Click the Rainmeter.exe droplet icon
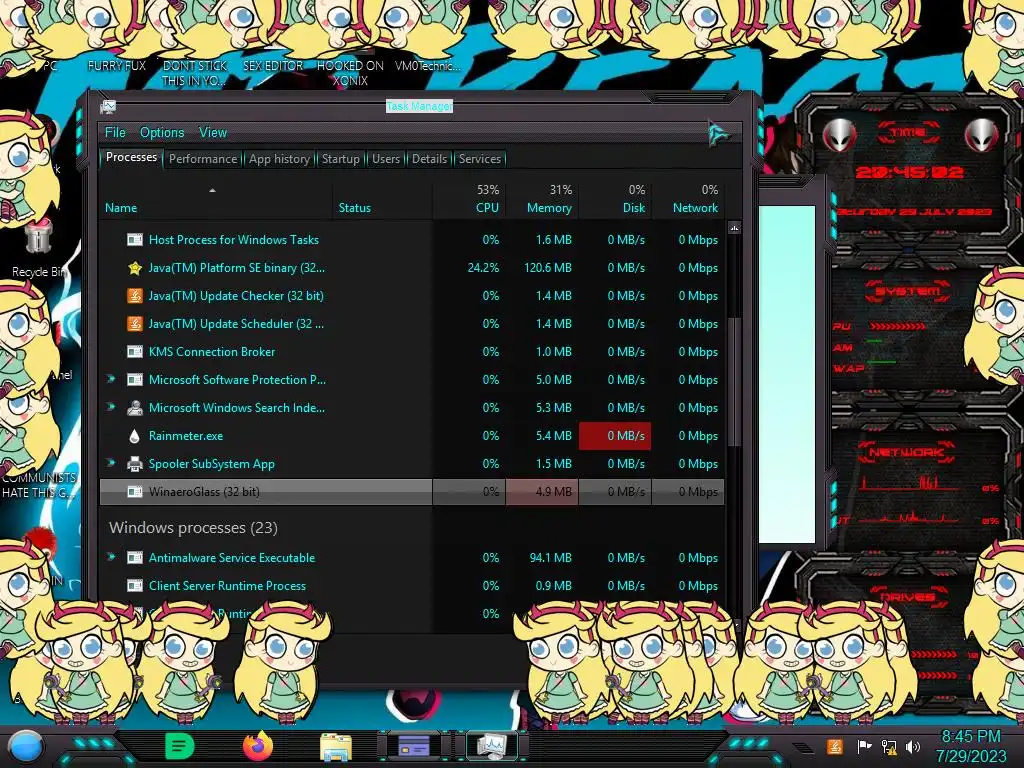 click(135, 436)
